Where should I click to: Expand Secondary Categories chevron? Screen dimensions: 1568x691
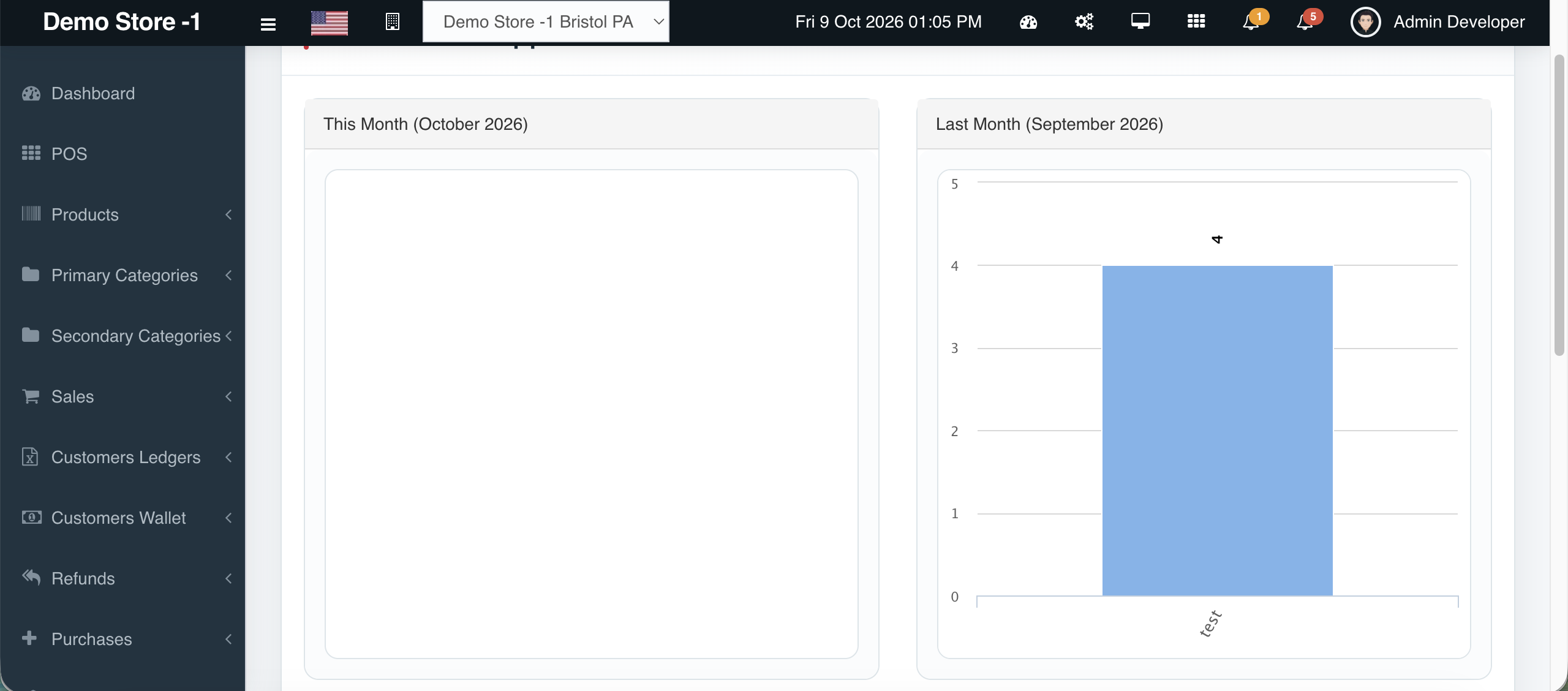[228, 336]
